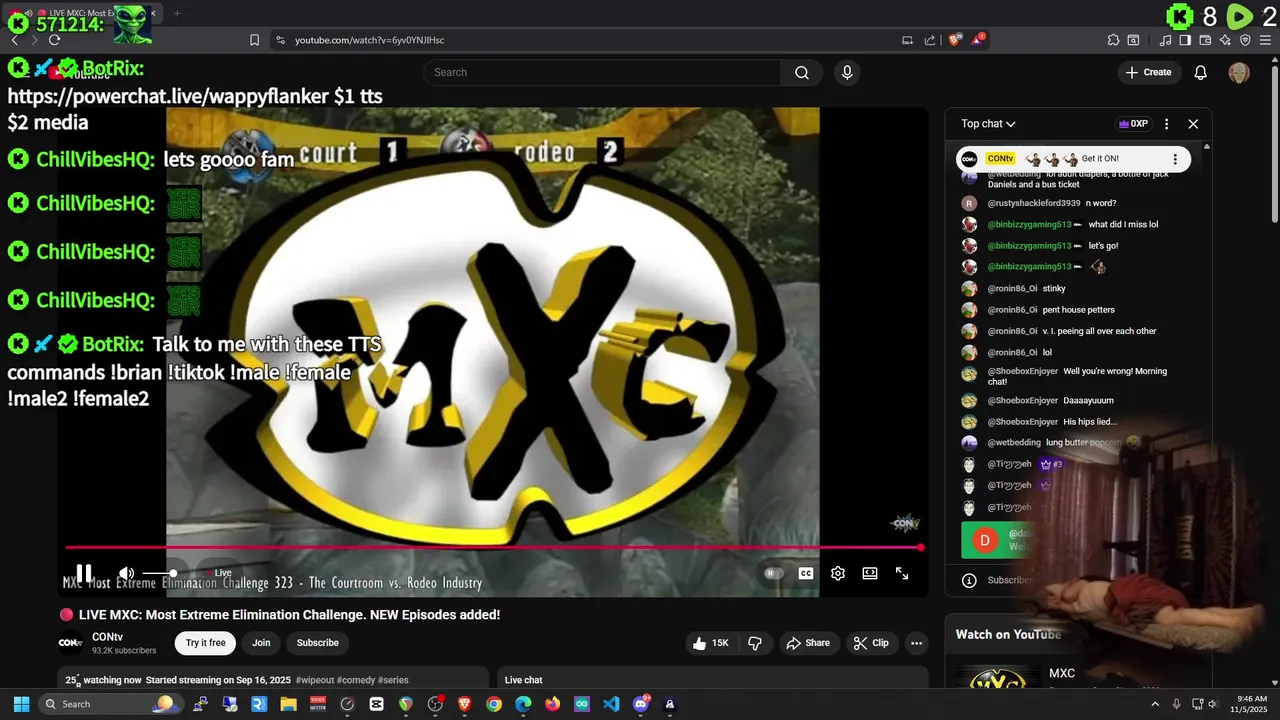Open Brave VPN shield icon
Image resolution: width=1280 pixels, height=720 pixels.
click(1245, 40)
